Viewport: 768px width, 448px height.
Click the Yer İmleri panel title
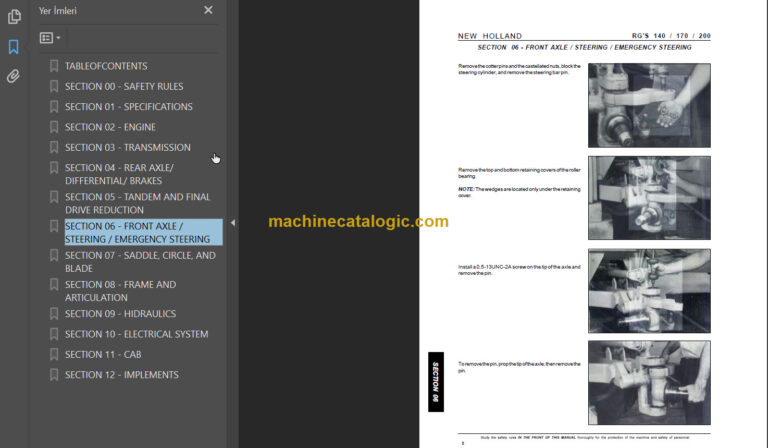(58, 11)
